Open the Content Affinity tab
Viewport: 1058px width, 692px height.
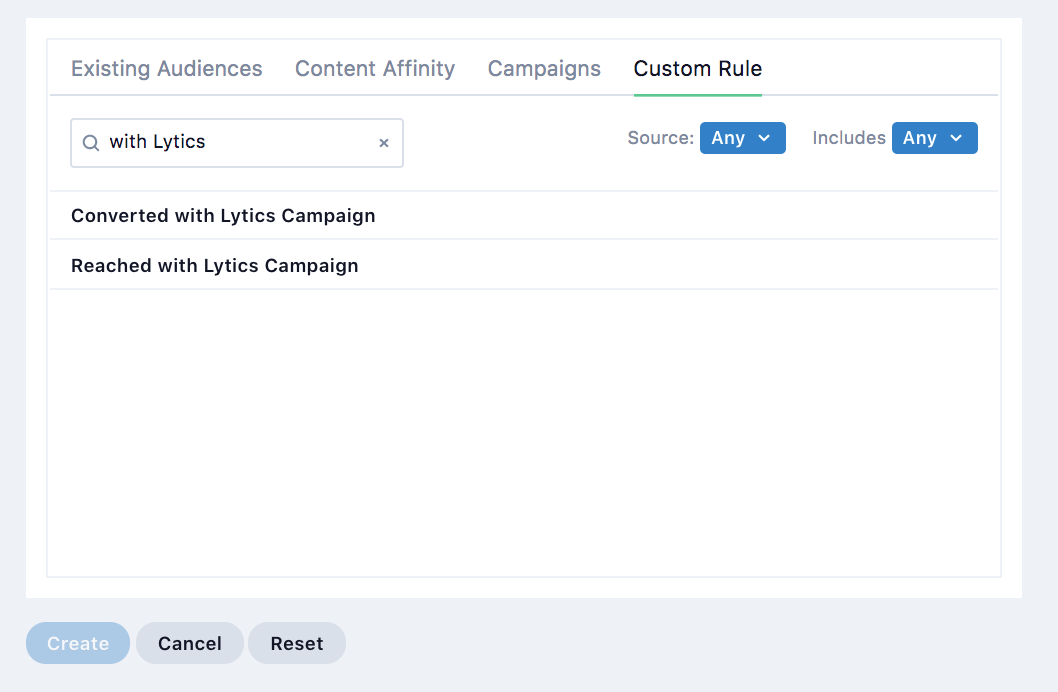375,69
